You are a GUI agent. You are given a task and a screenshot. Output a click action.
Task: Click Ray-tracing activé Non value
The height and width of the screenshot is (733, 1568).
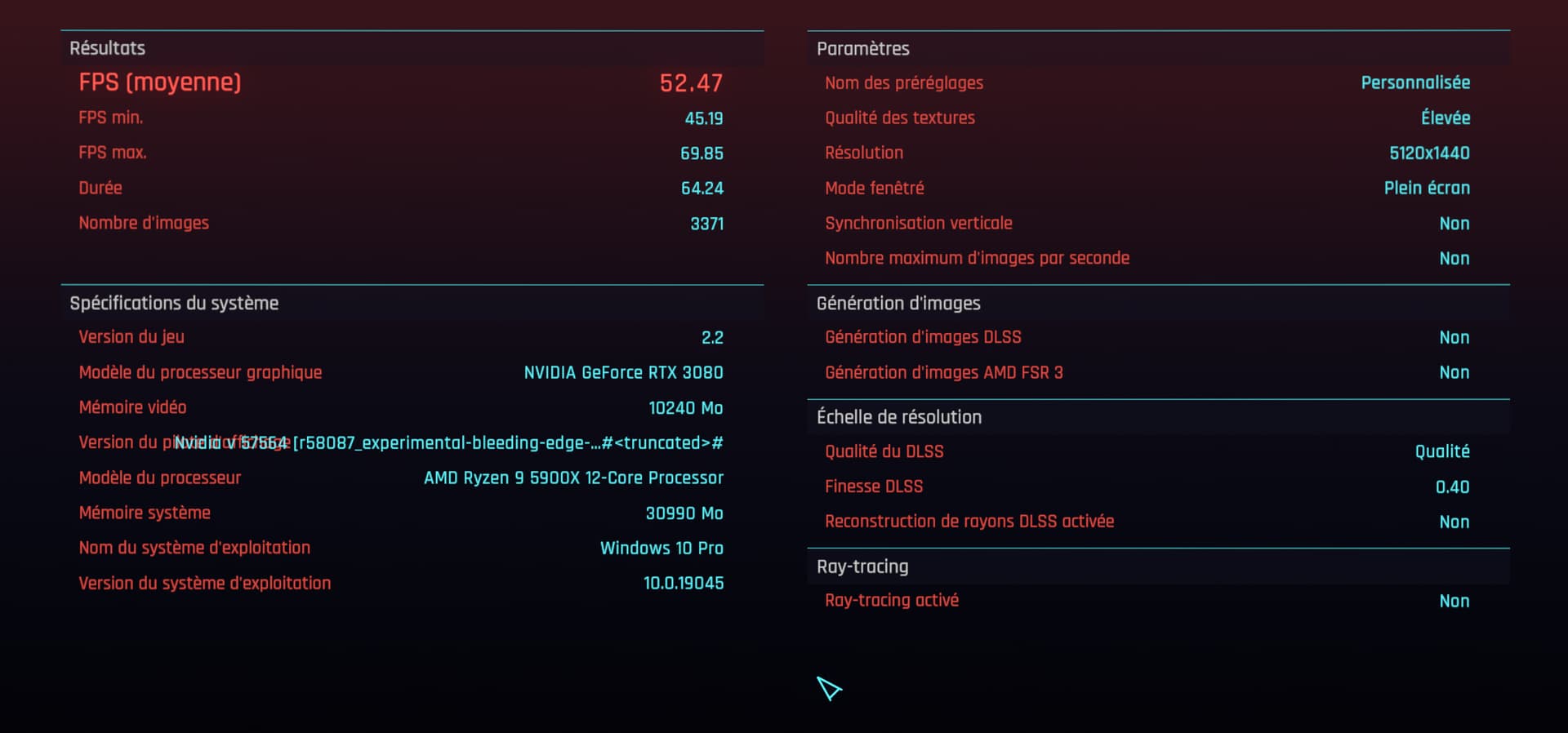(1454, 601)
